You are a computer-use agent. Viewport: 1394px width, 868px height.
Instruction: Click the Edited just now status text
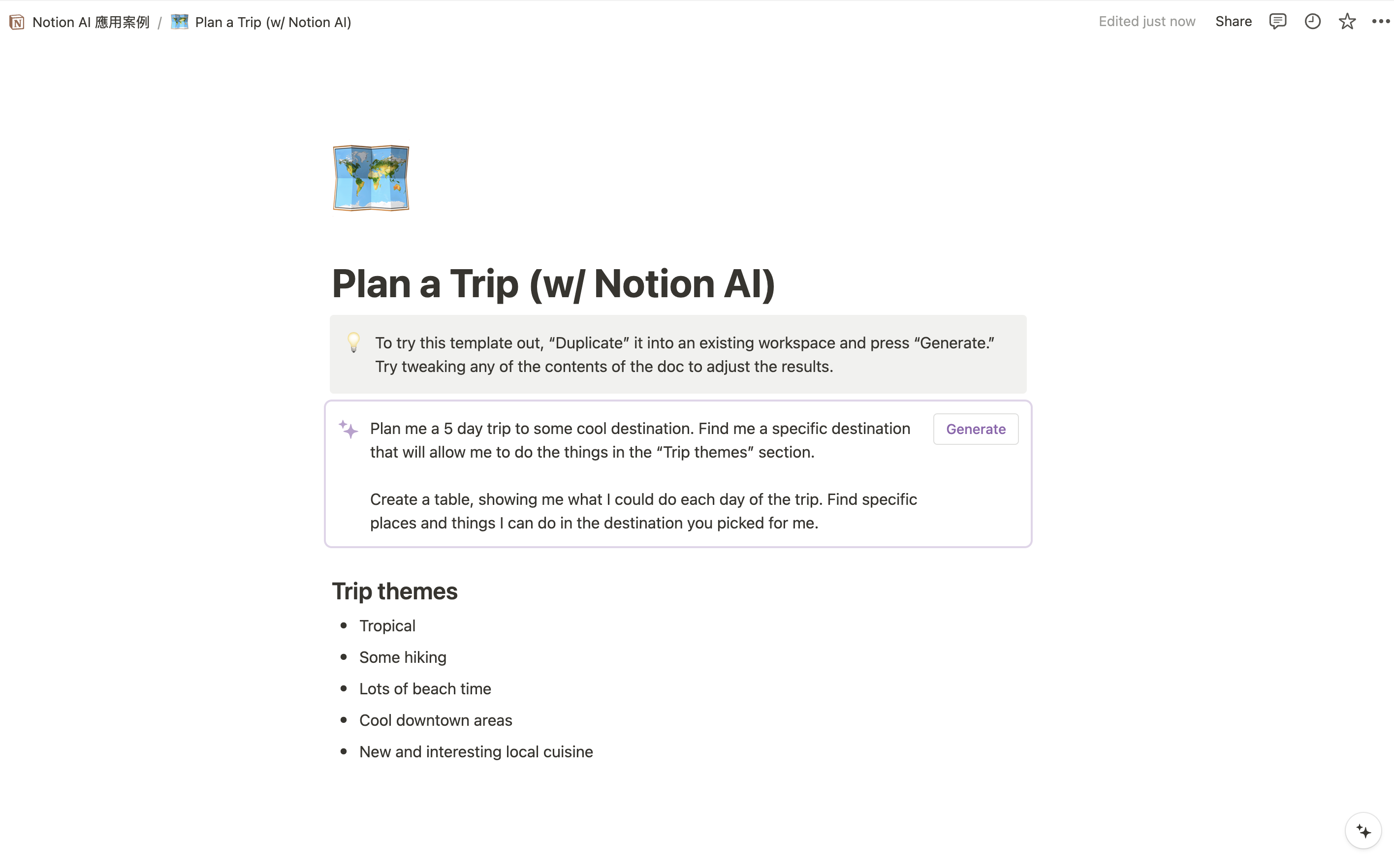click(x=1146, y=22)
